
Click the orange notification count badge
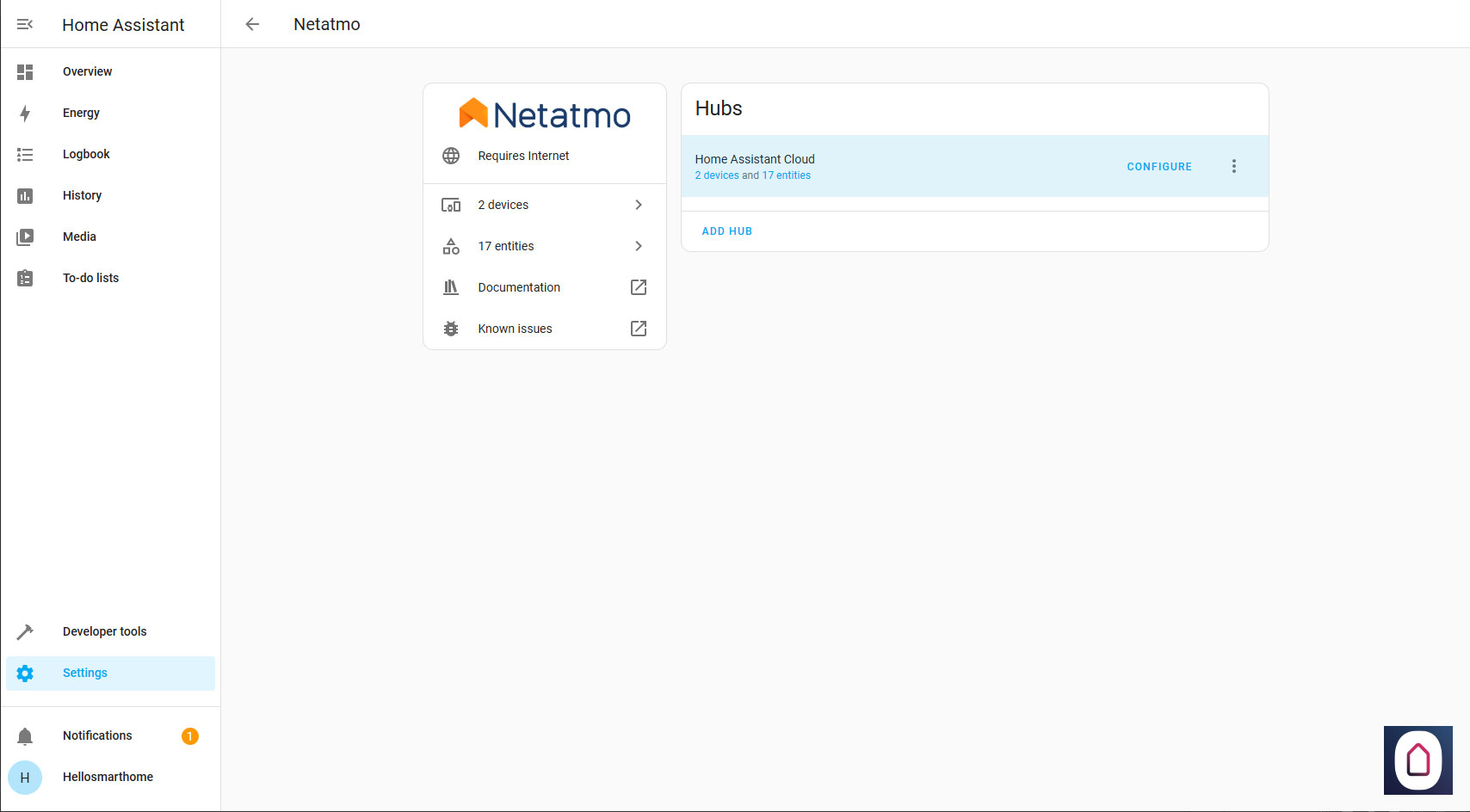(x=190, y=735)
